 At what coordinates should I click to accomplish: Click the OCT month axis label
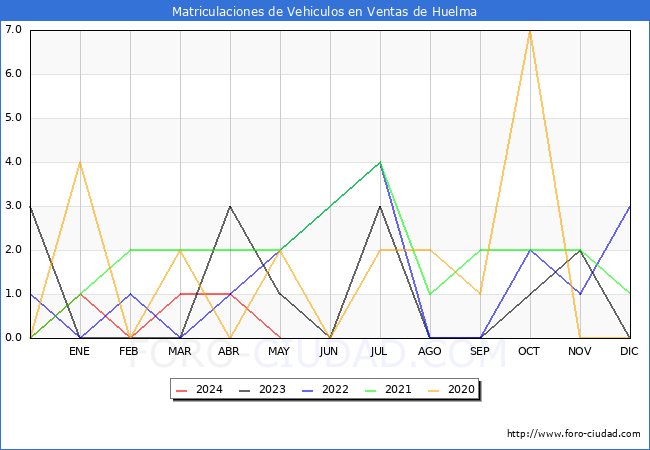pos(529,351)
